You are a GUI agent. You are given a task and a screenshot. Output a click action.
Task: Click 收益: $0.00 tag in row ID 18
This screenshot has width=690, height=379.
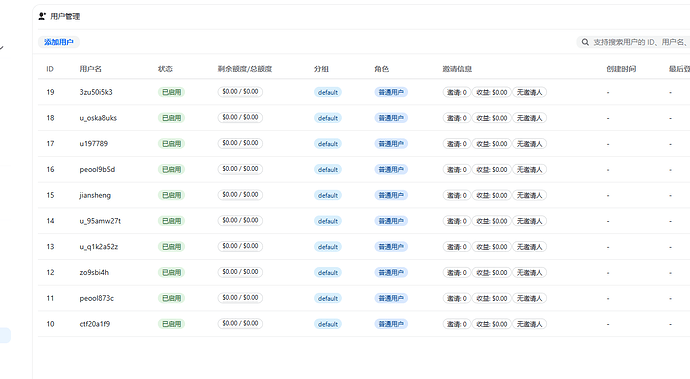492,118
